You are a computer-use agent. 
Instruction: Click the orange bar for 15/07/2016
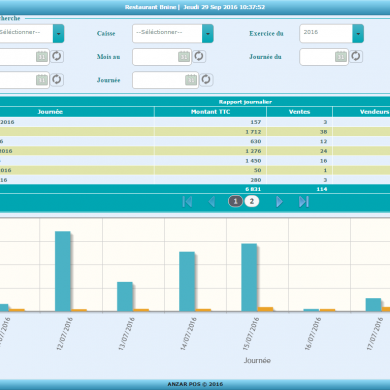click(265, 309)
